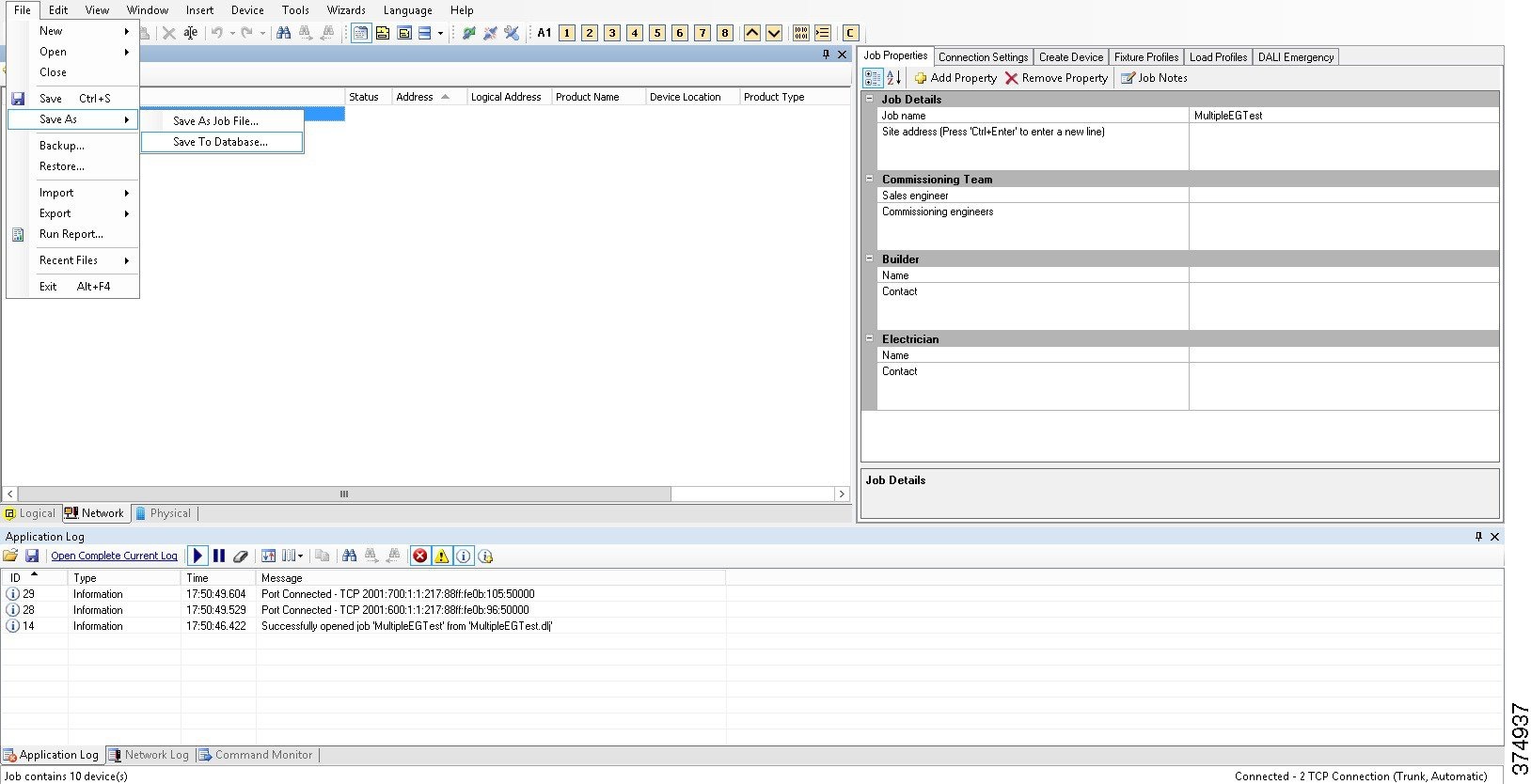
Task: Select Run Report from the File menu
Action: pyautogui.click(x=73, y=234)
